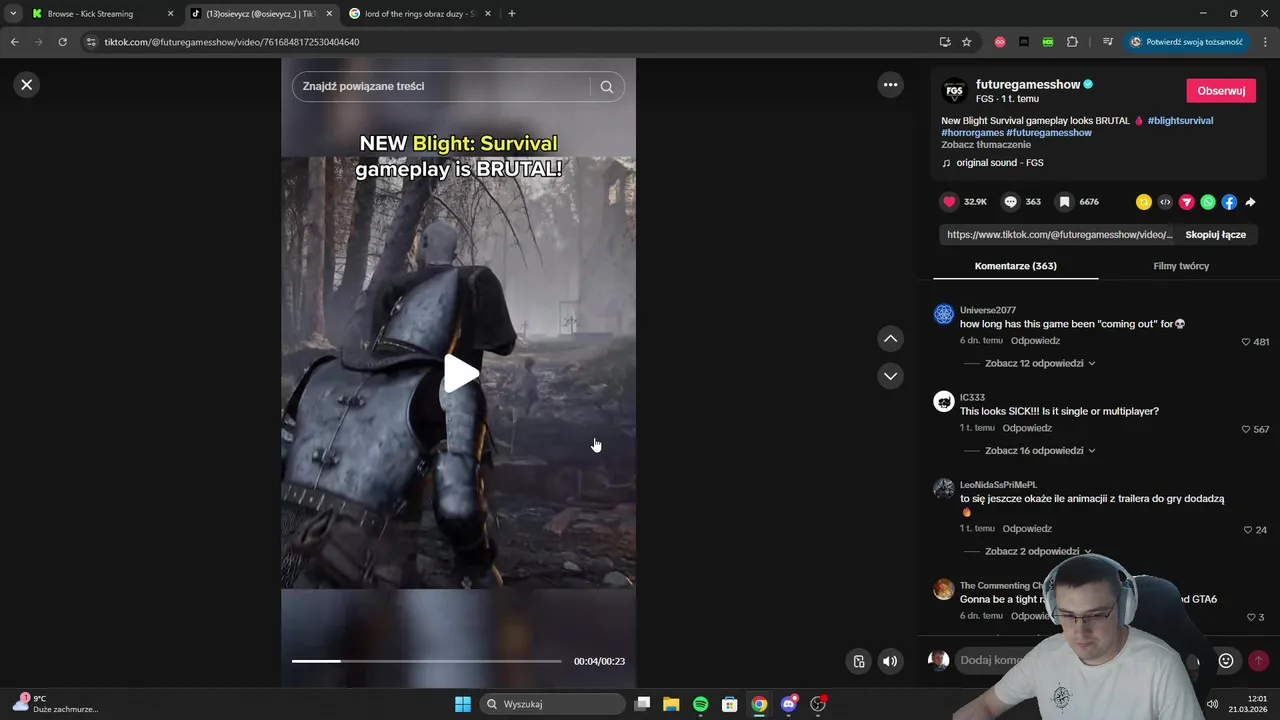Open File Explorer from taskbar
The width and height of the screenshot is (1280, 720).
(671, 704)
